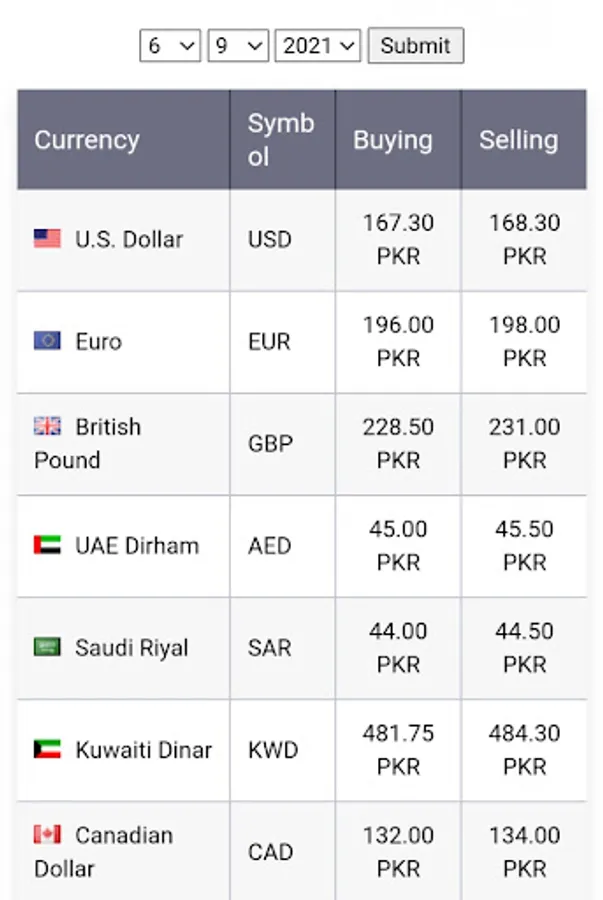This screenshot has width=603, height=900.
Task: Open the day dropdown showing 6
Action: point(170,45)
